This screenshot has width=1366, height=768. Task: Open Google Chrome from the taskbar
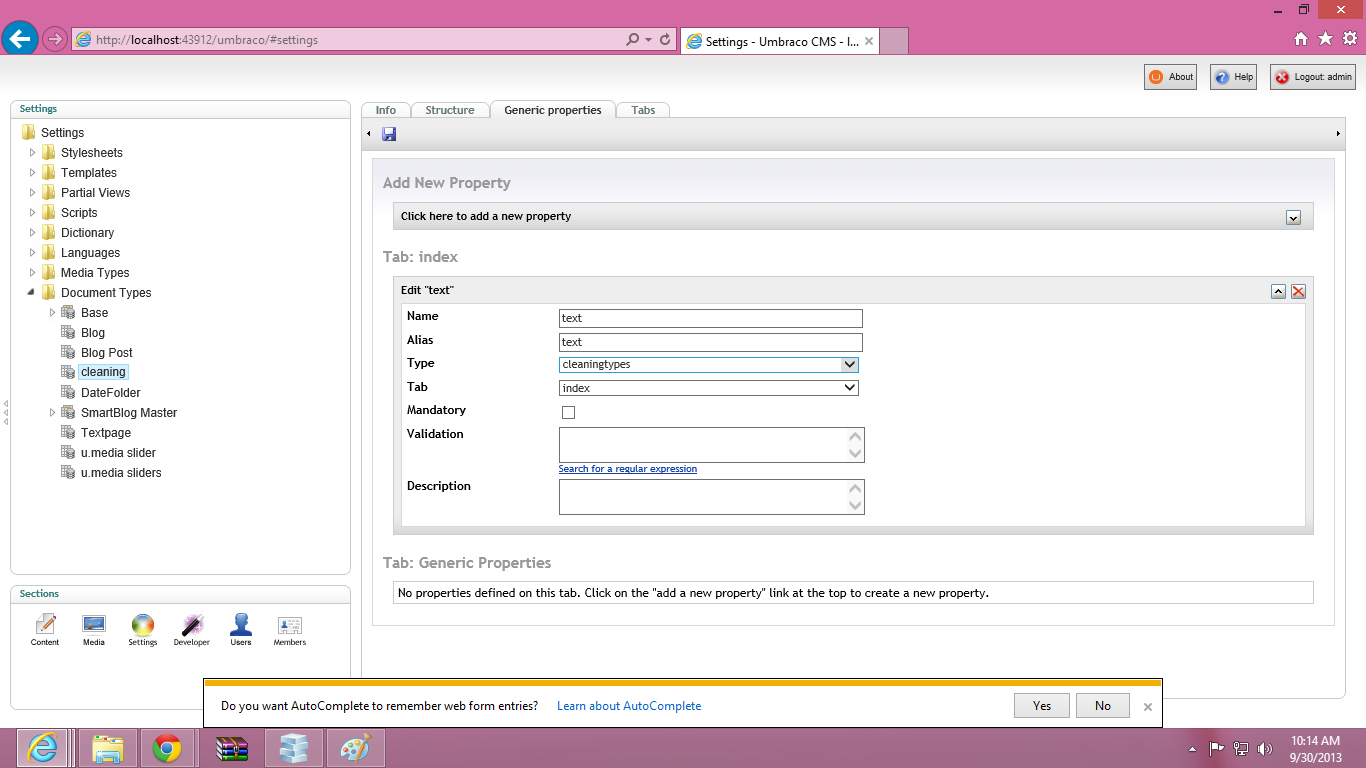[x=167, y=748]
